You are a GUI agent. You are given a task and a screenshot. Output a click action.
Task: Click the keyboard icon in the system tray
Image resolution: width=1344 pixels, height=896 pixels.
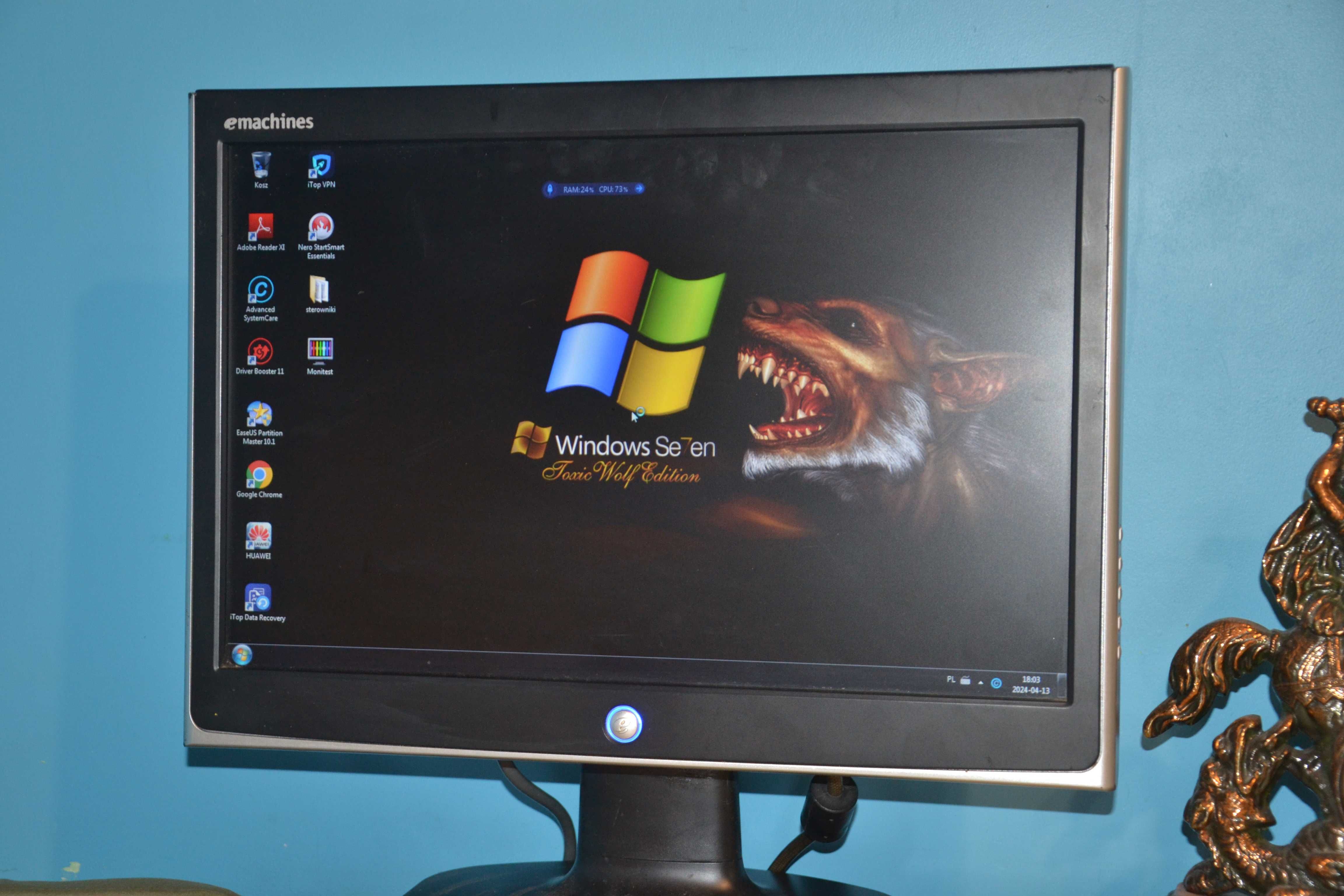966,680
